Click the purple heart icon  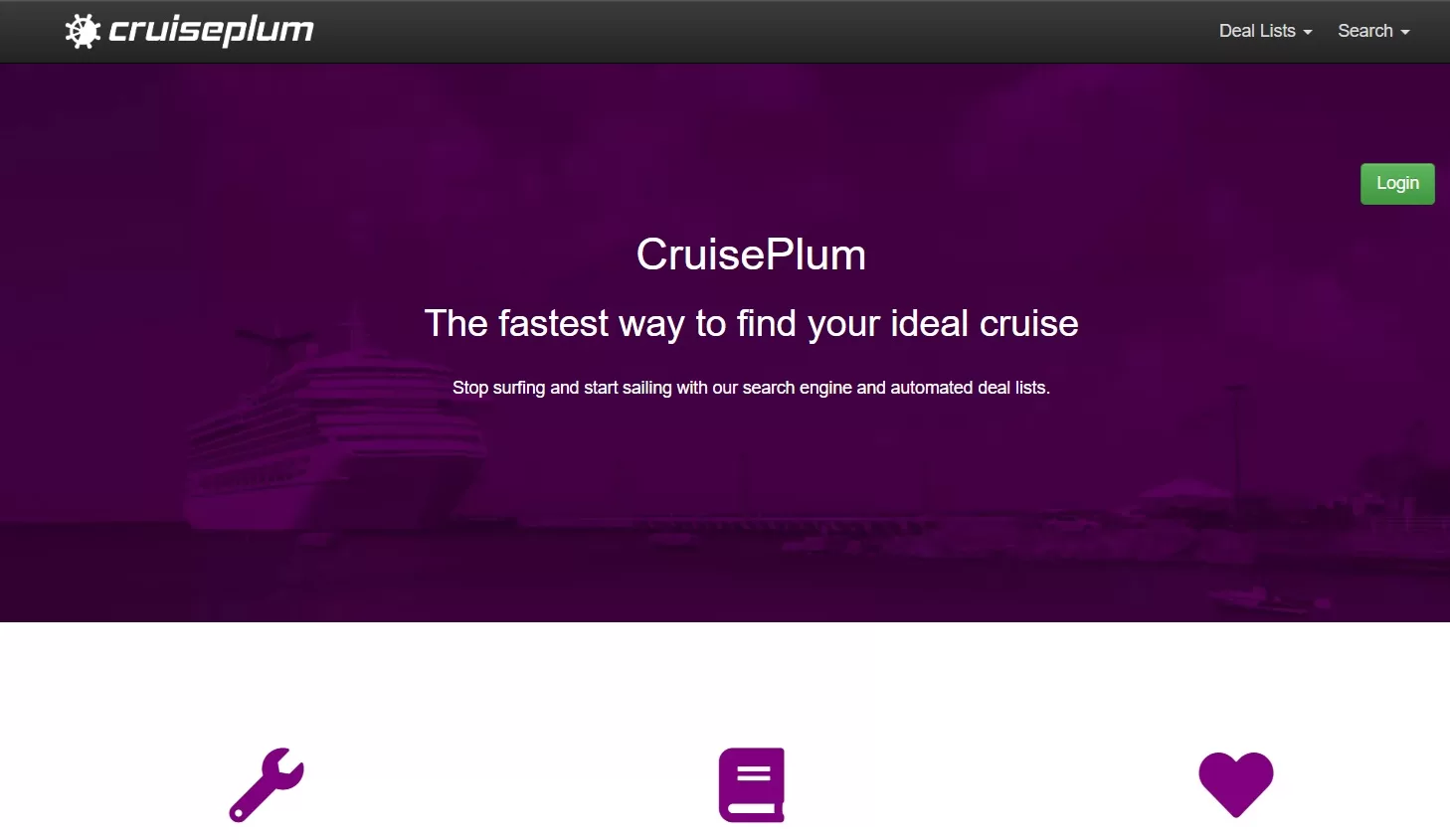1236,784
